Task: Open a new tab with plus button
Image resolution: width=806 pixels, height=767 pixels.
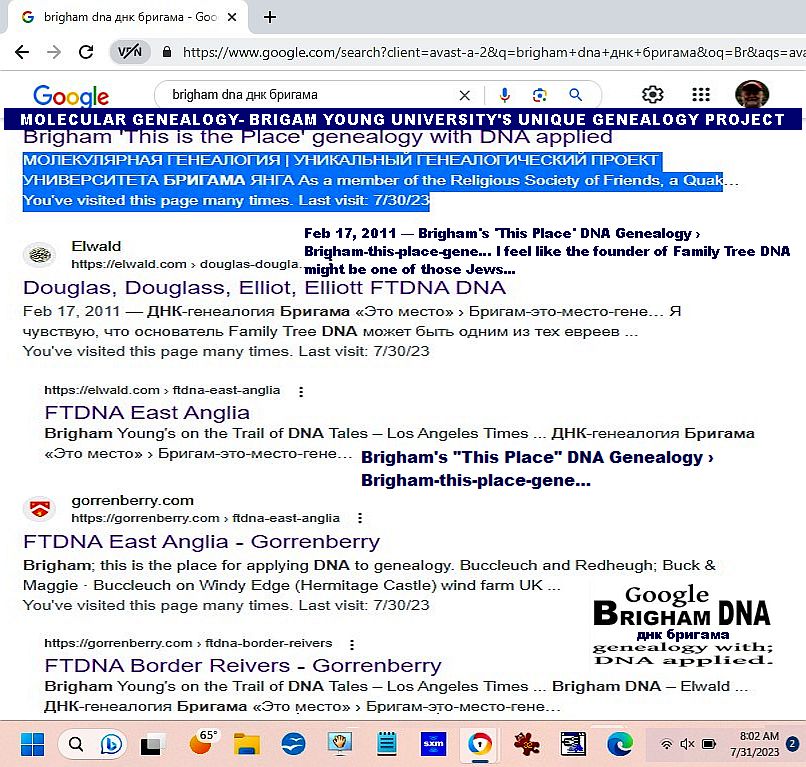Action: [x=270, y=17]
